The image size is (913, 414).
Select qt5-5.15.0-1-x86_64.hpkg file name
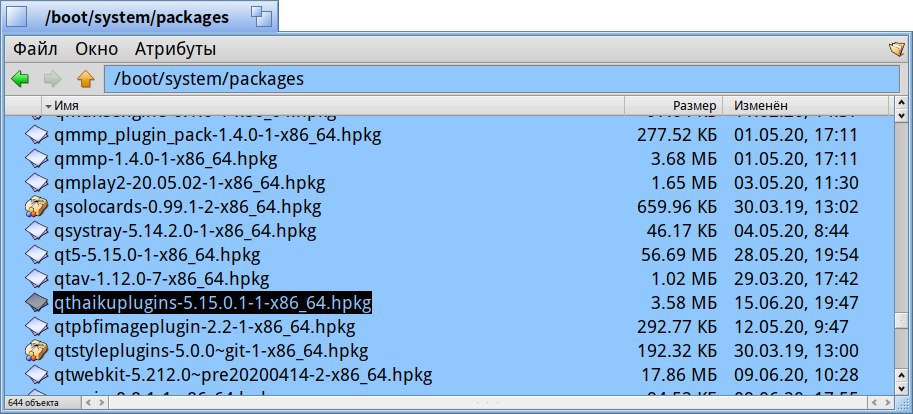pos(157,255)
